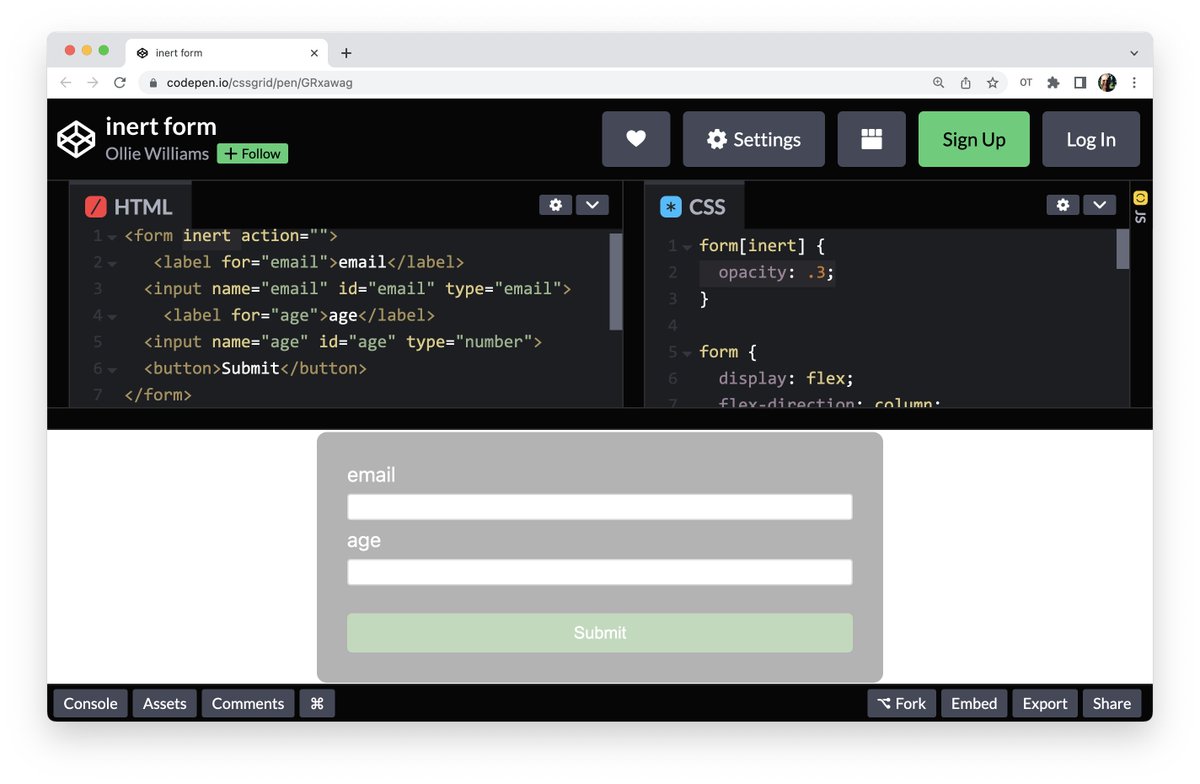Bookmark this page with star icon
1200x784 pixels.
pyautogui.click(x=992, y=83)
